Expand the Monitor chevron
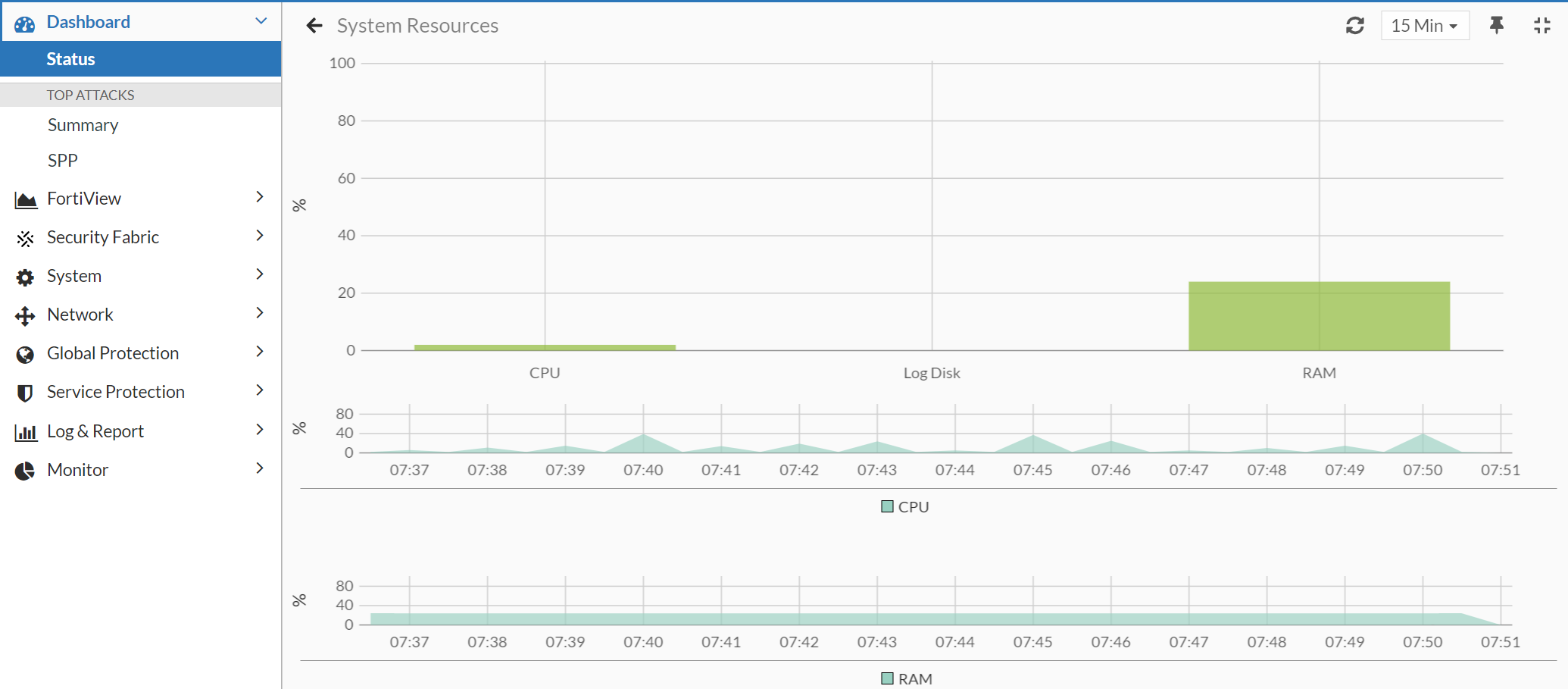This screenshot has height=689, width=1568. 260,468
